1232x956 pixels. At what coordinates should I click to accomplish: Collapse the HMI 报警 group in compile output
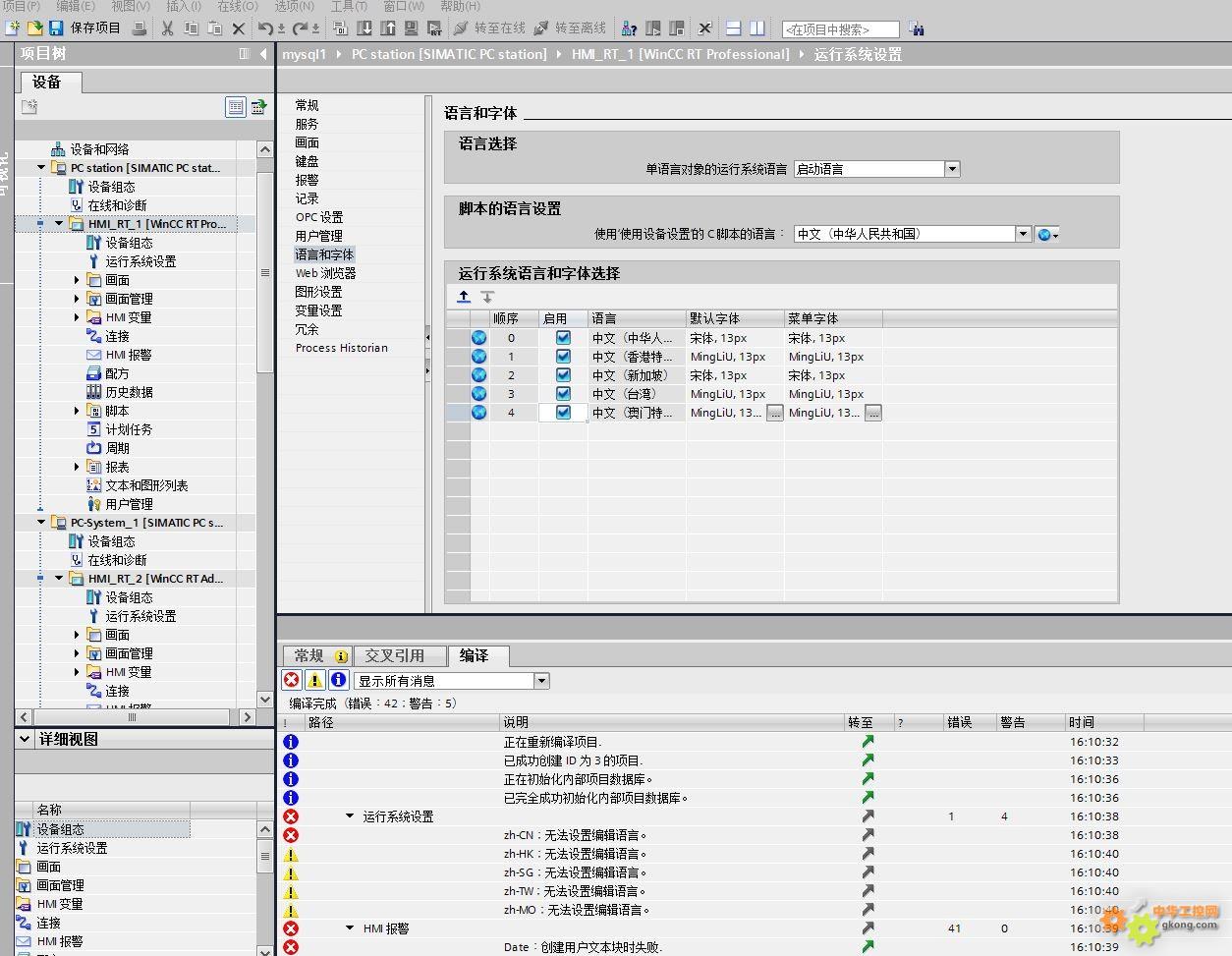point(350,928)
